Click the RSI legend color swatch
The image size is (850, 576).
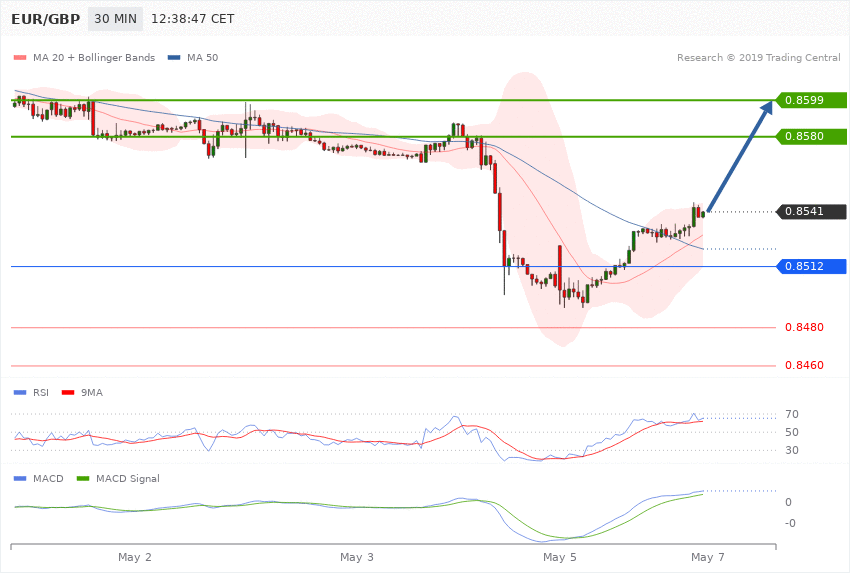(20, 392)
